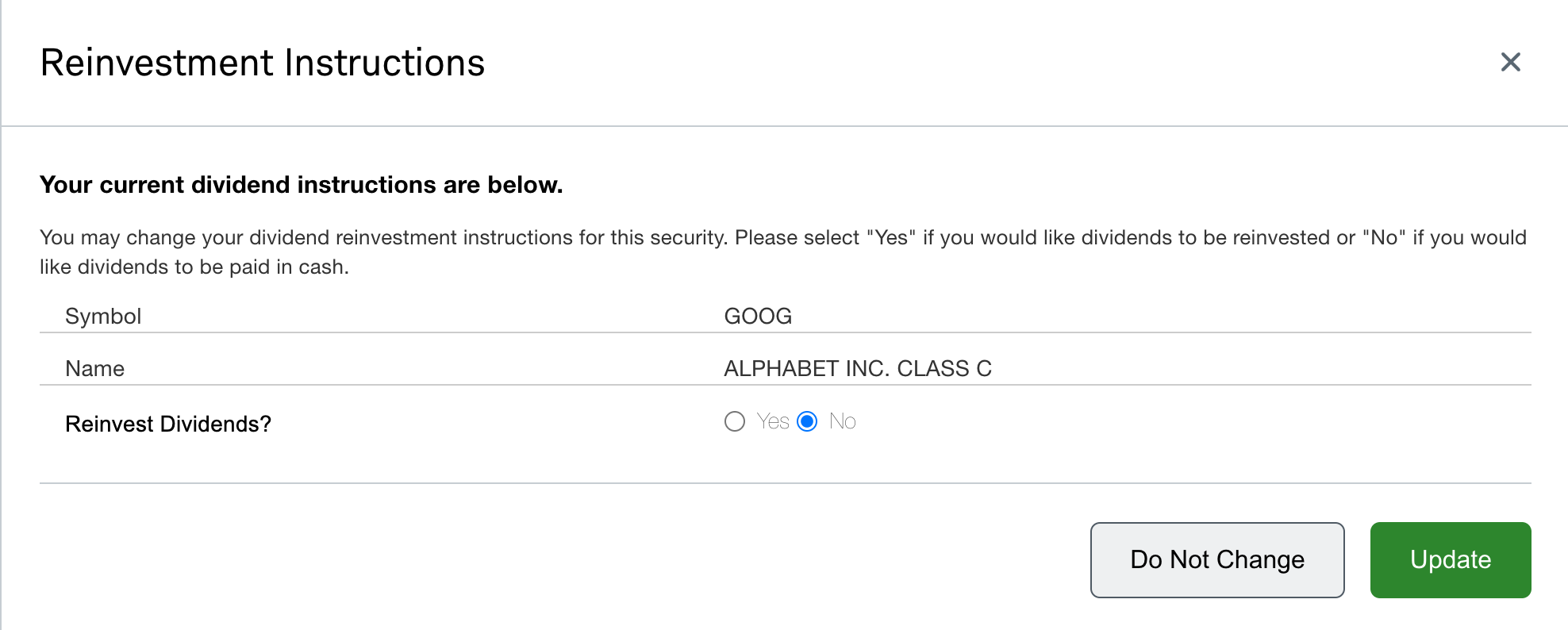The width and height of the screenshot is (1568, 630).
Task: Click the green Update button
Action: pos(1451,559)
